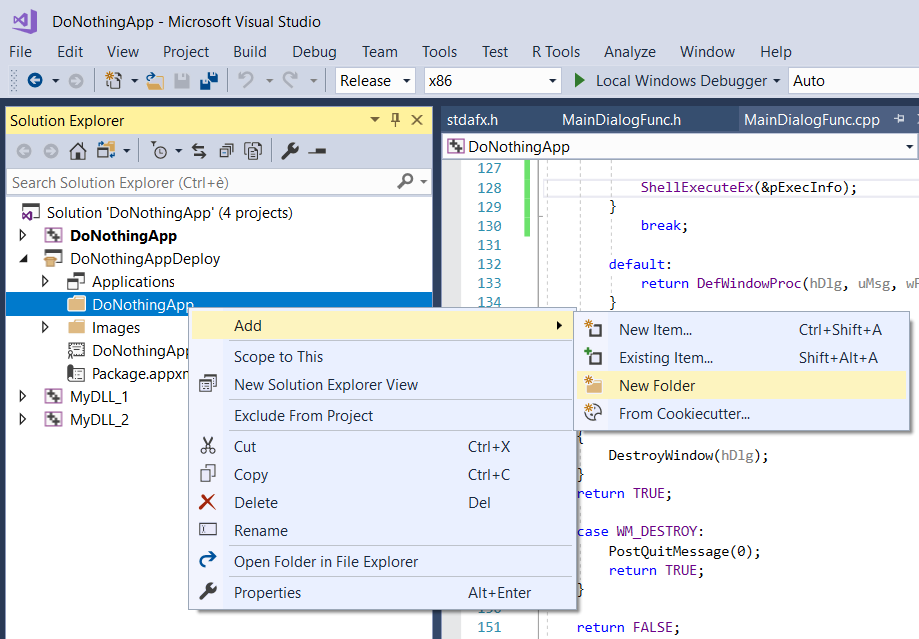
Task: Click the Open File folder icon in toolbar
Action: pyautogui.click(x=155, y=80)
